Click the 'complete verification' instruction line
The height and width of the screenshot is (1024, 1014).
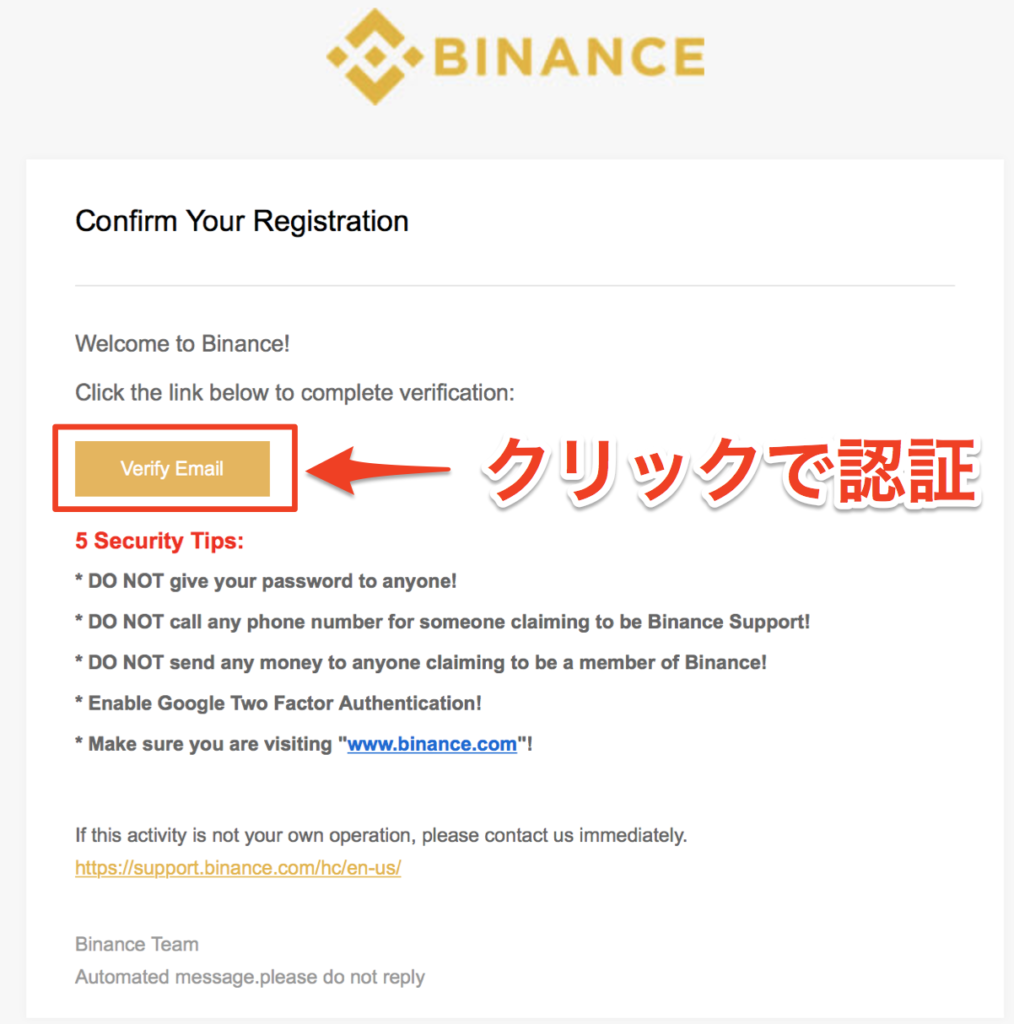pyautogui.click(x=294, y=392)
